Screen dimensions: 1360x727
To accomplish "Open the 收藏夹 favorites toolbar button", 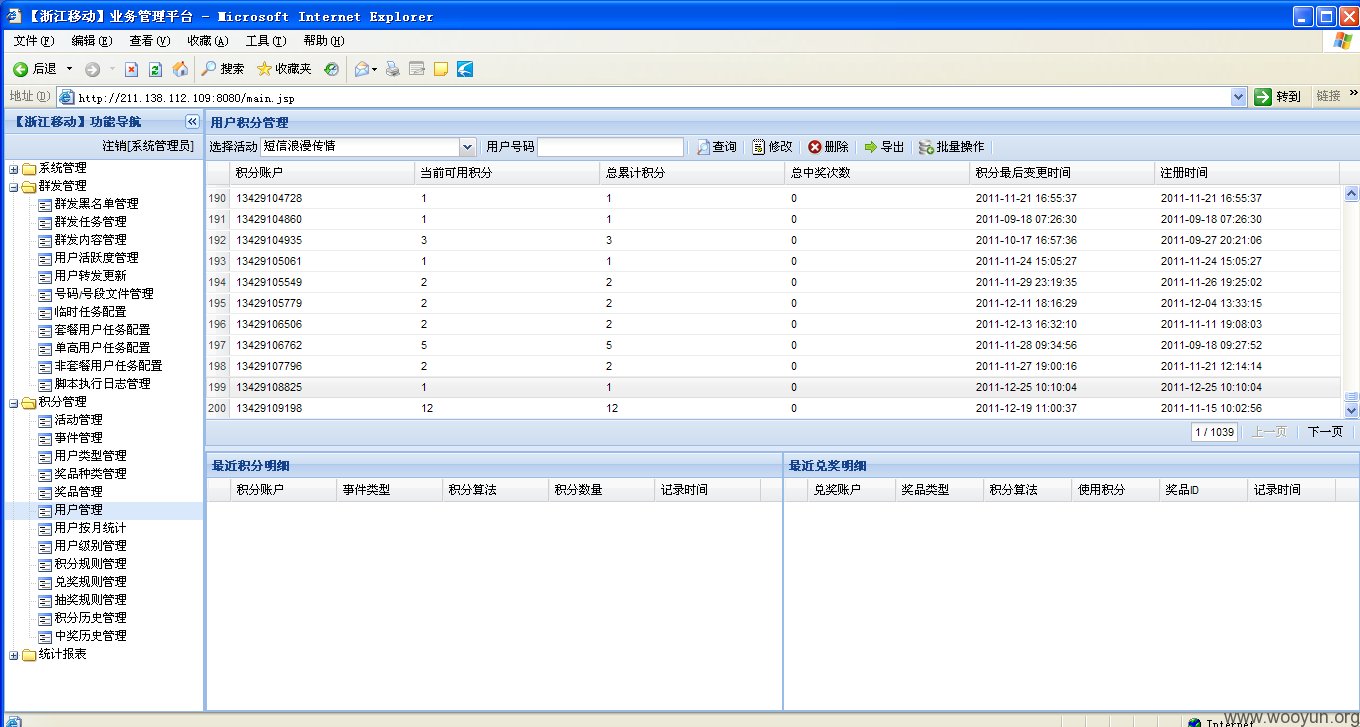I will pos(284,69).
